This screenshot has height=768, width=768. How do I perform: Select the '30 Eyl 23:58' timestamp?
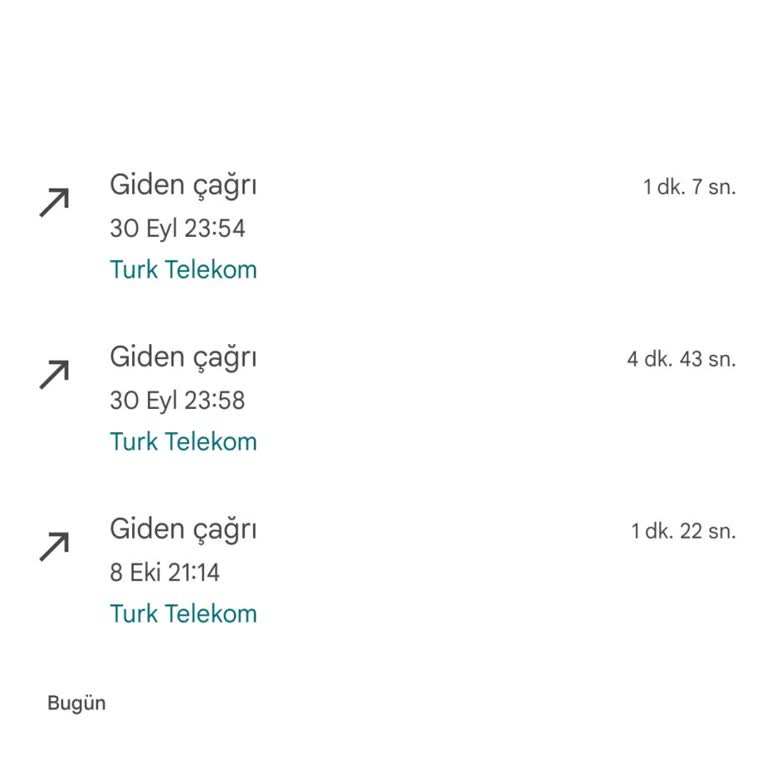177,401
